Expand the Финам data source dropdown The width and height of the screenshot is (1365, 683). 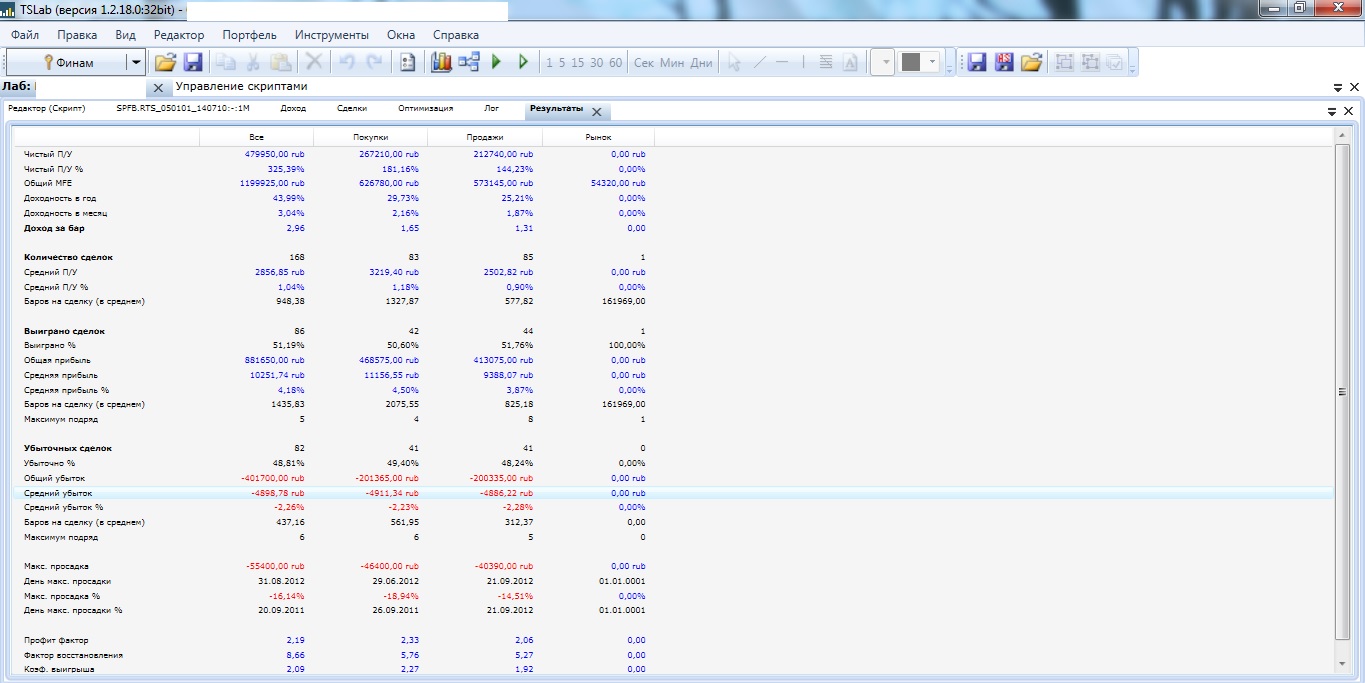[x=135, y=62]
